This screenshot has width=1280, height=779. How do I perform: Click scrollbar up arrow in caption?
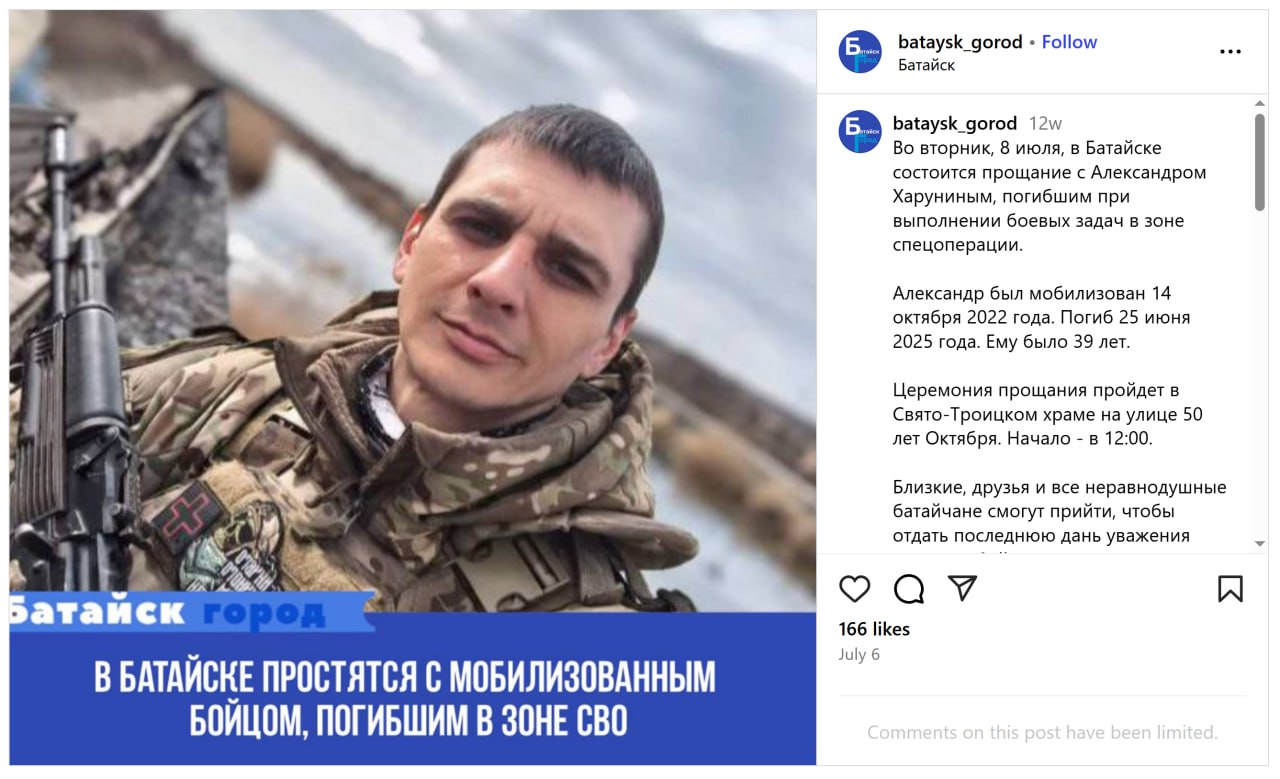tap(1260, 103)
